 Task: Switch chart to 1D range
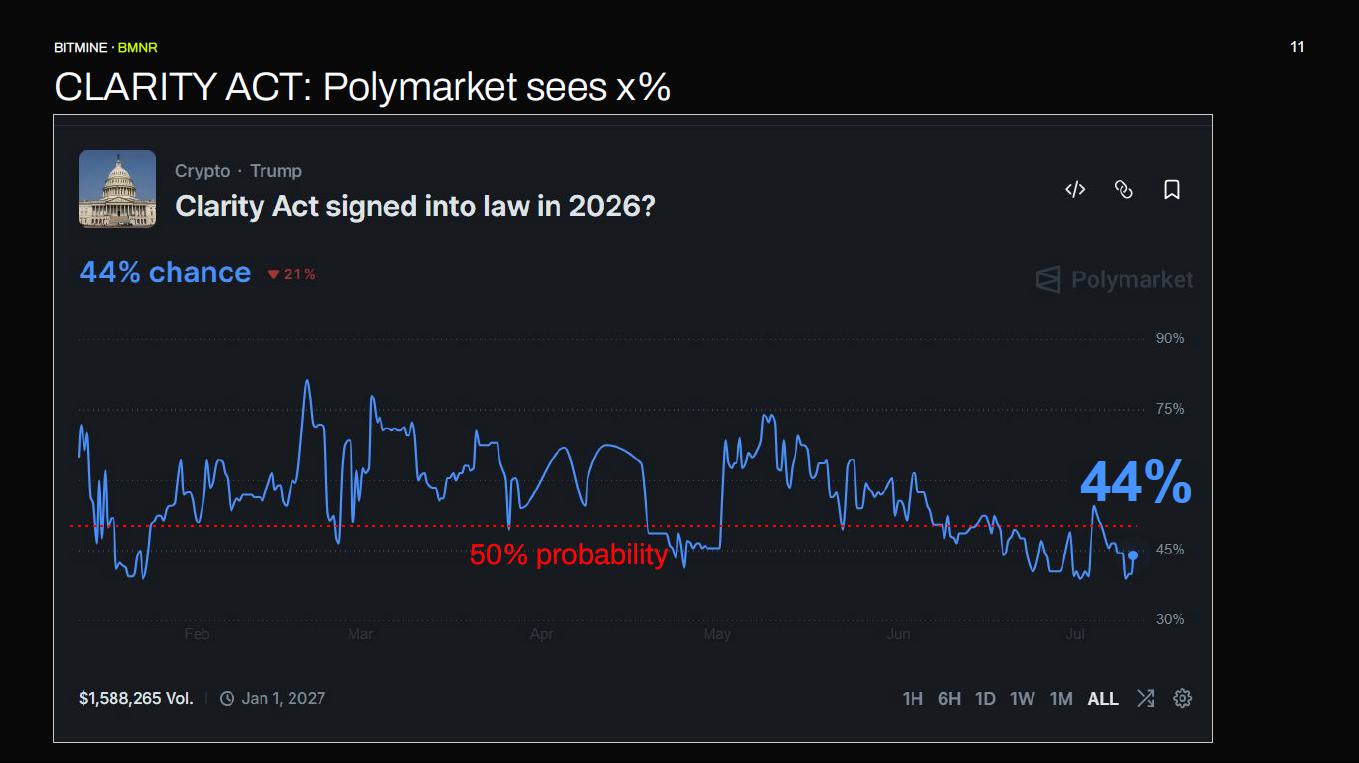tap(985, 699)
